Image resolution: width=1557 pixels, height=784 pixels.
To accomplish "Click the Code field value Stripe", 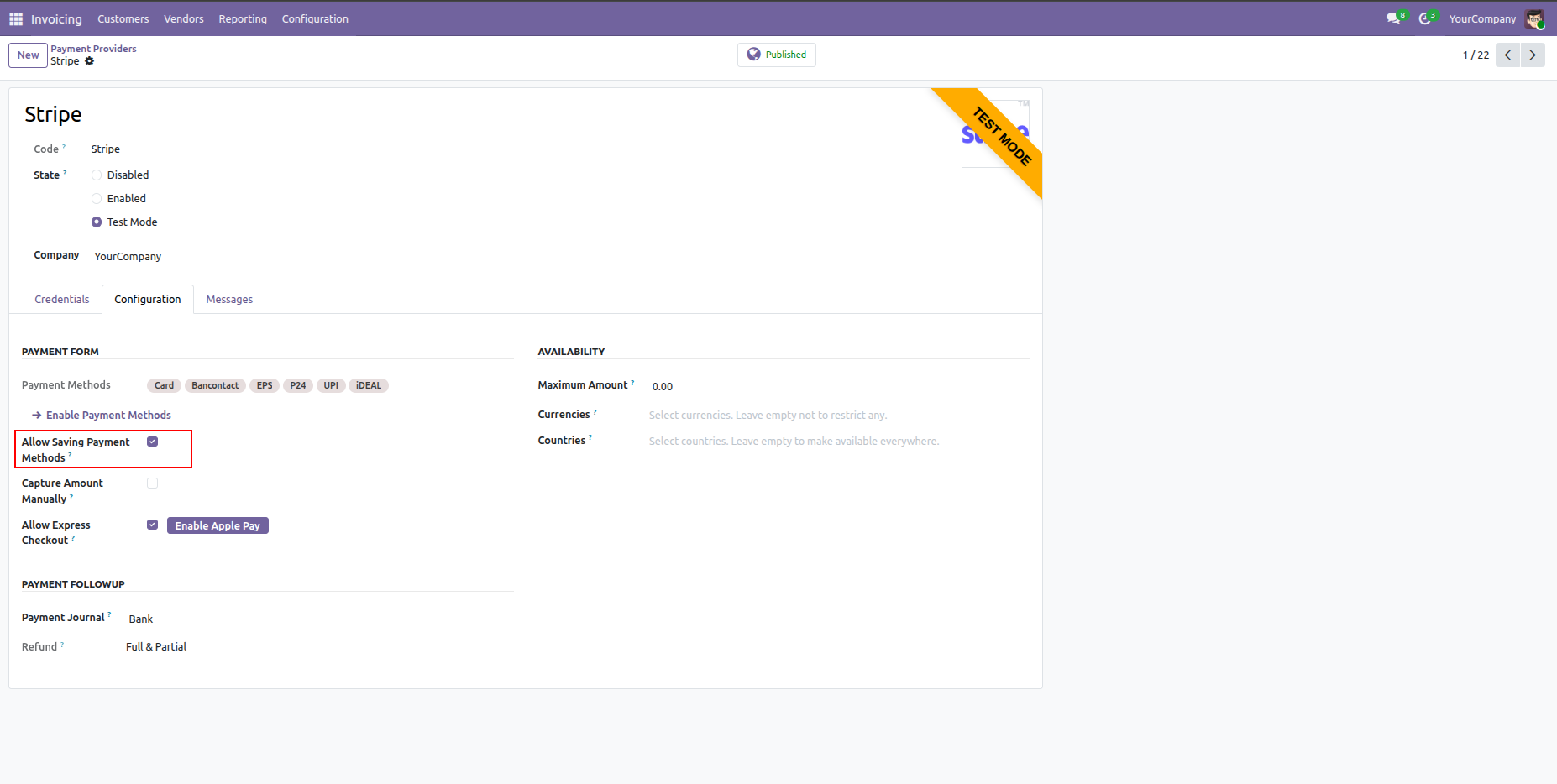I will click(106, 149).
